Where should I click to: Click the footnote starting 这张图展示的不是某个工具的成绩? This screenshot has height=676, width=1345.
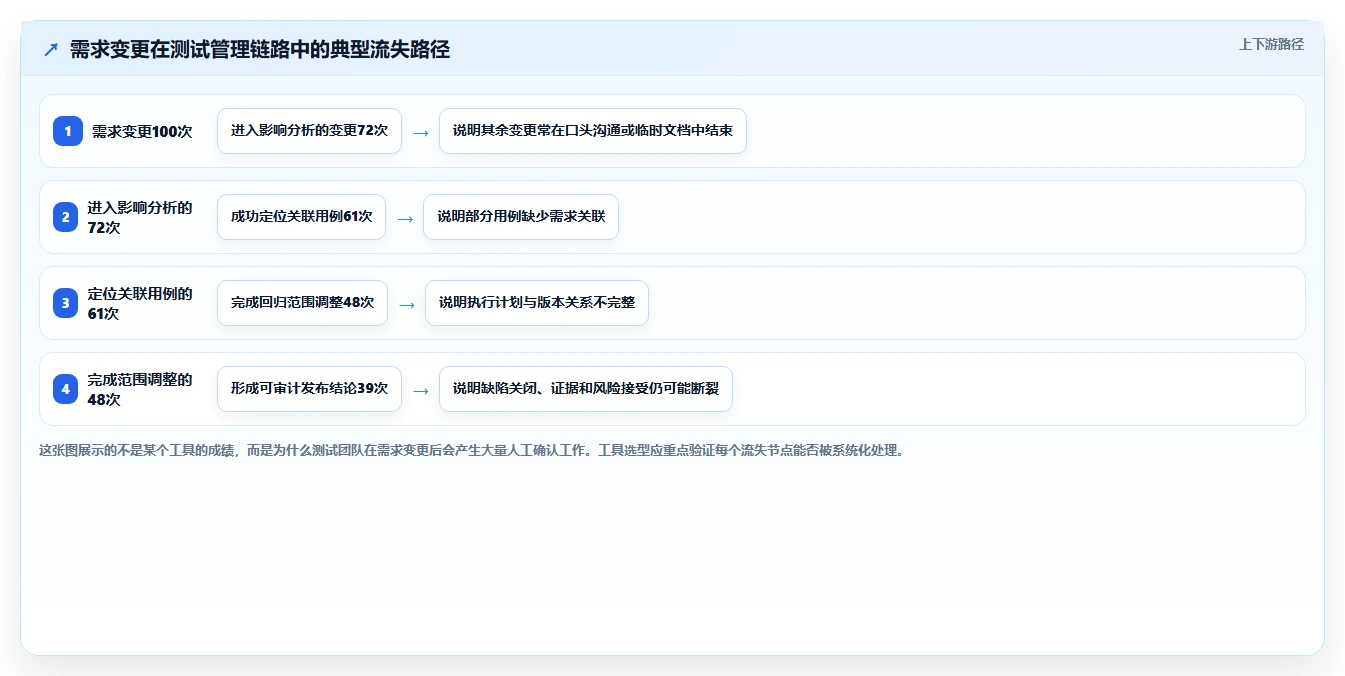tap(471, 450)
